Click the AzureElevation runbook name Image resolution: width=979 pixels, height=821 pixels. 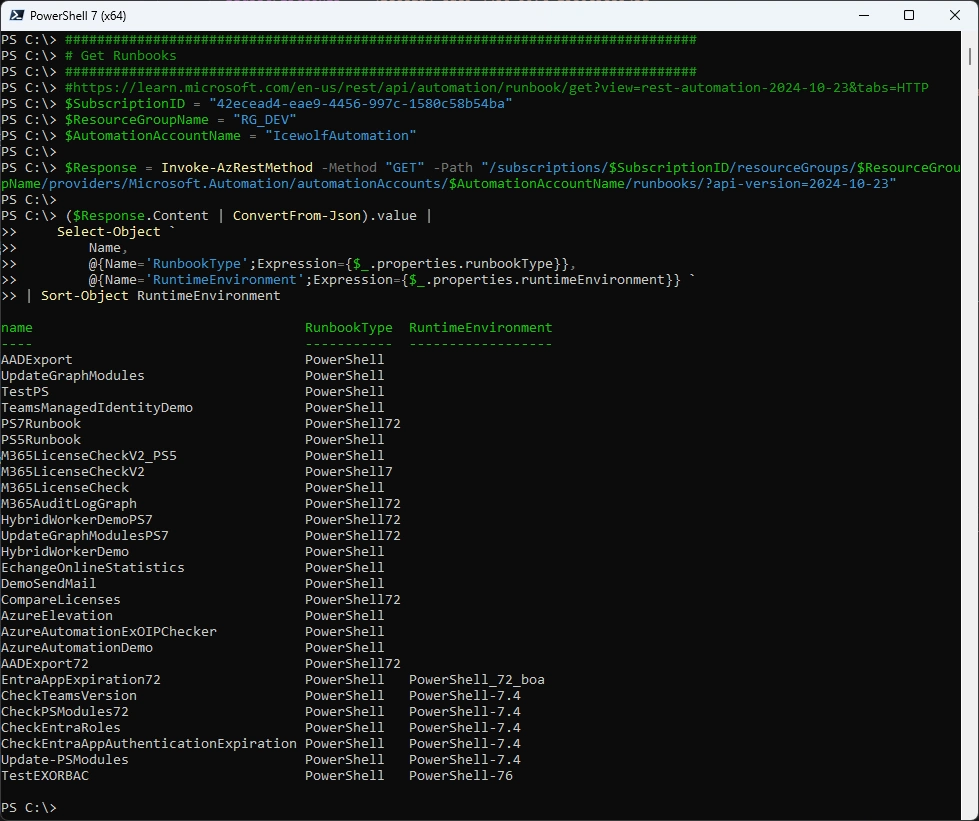(x=57, y=616)
